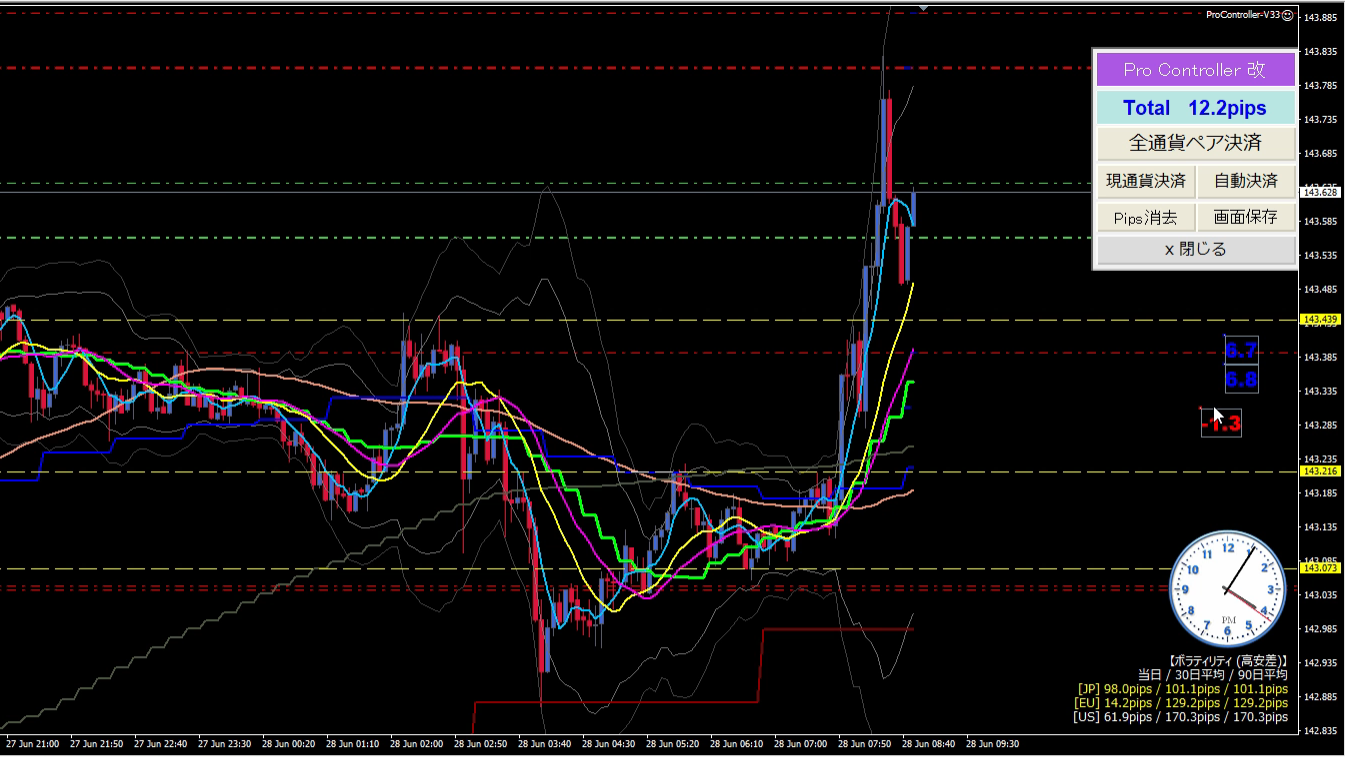
Task: Click the analog clock widget
Action: (x=1228, y=588)
